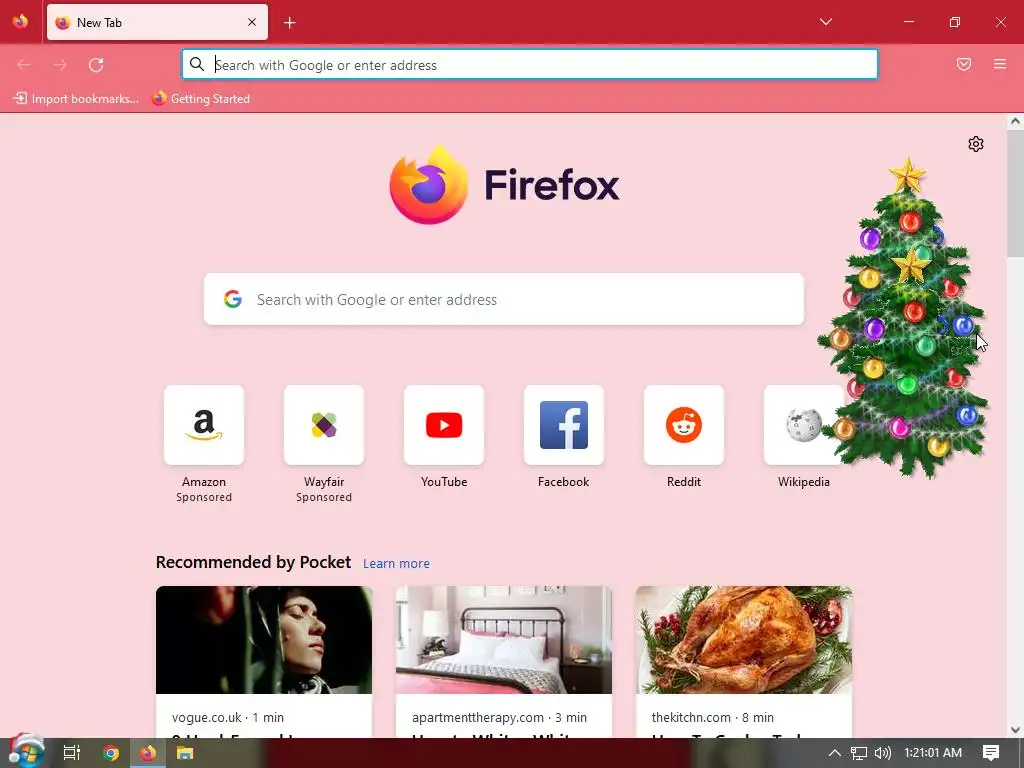
Task: Go back one page with back arrow
Action: (x=24, y=65)
